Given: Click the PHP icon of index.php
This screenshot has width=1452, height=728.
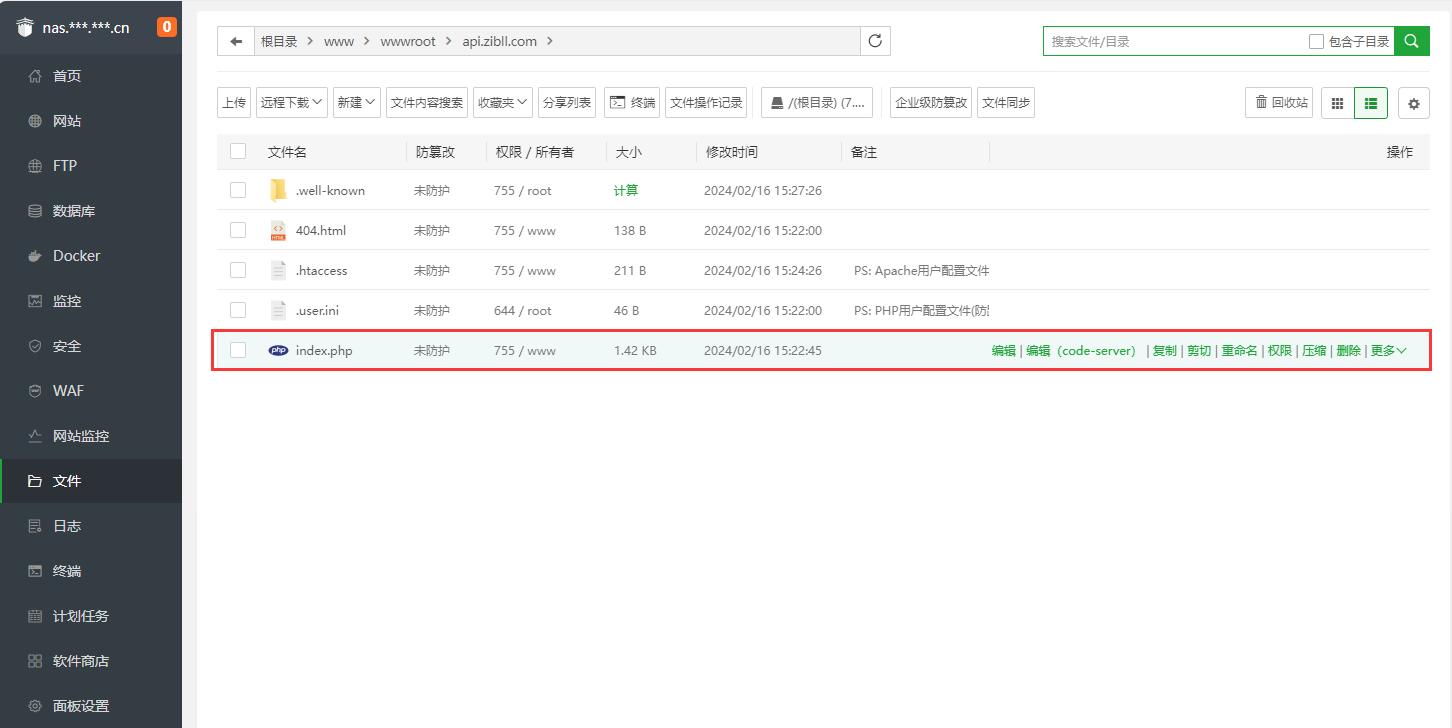Looking at the screenshot, I should (x=278, y=350).
